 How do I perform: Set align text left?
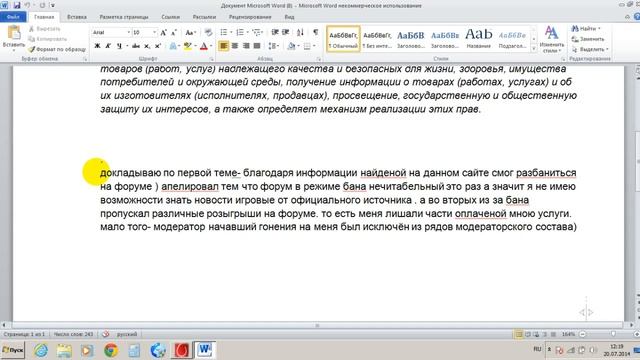click(x=224, y=46)
